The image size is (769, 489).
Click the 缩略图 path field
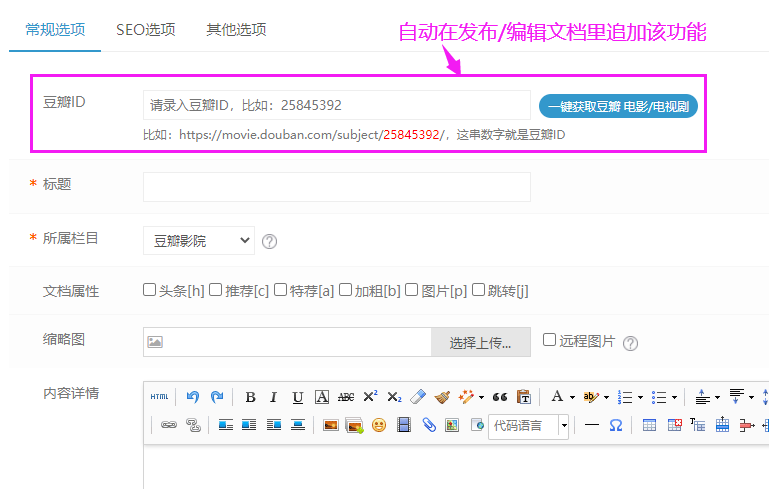[287, 342]
